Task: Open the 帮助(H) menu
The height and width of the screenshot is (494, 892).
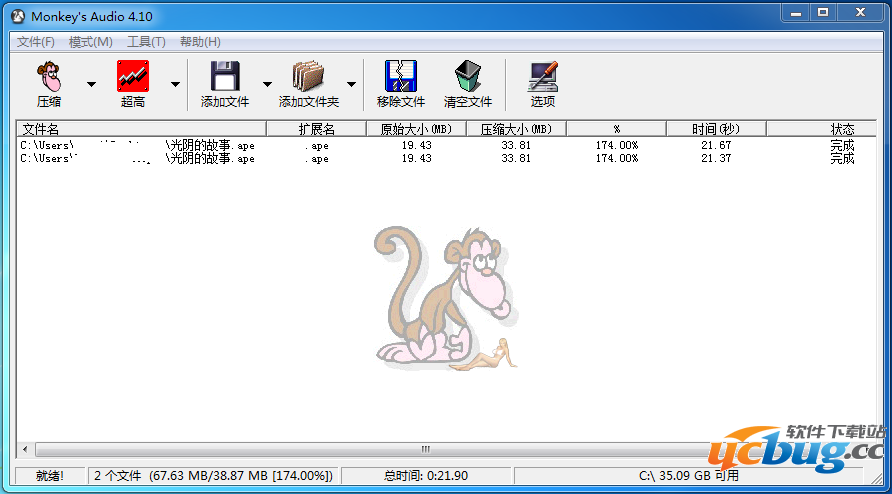Action: pyautogui.click(x=200, y=42)
